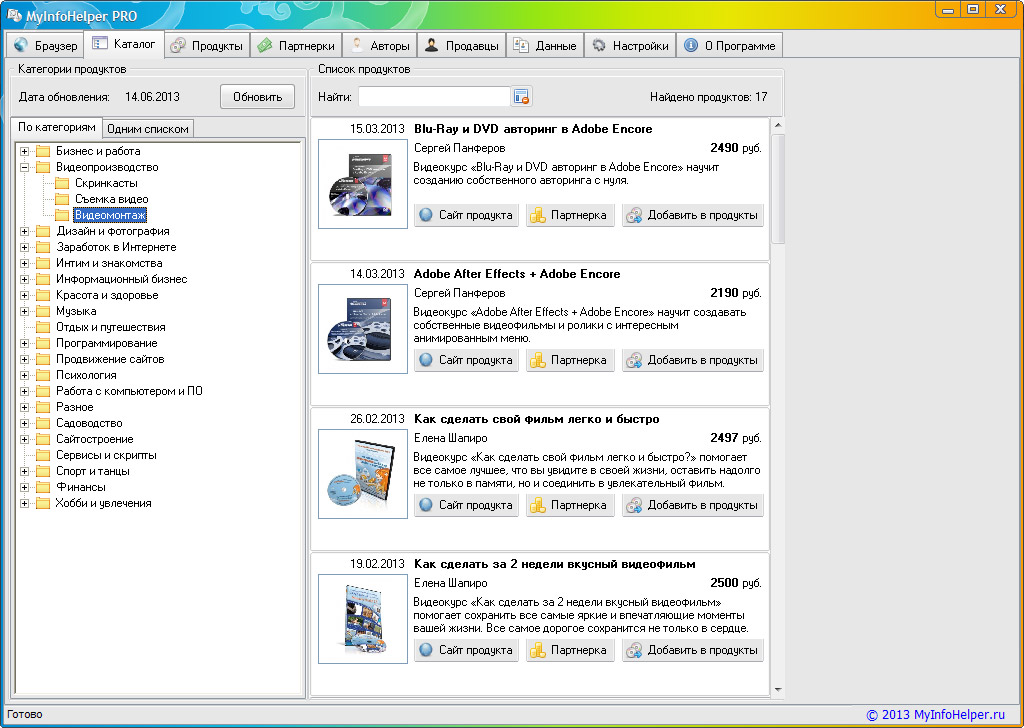Expand the Программирование category node
Image resolution: width=1024 pixels, height=728 pixels.
pyautogui.click(x=25, y=343)
